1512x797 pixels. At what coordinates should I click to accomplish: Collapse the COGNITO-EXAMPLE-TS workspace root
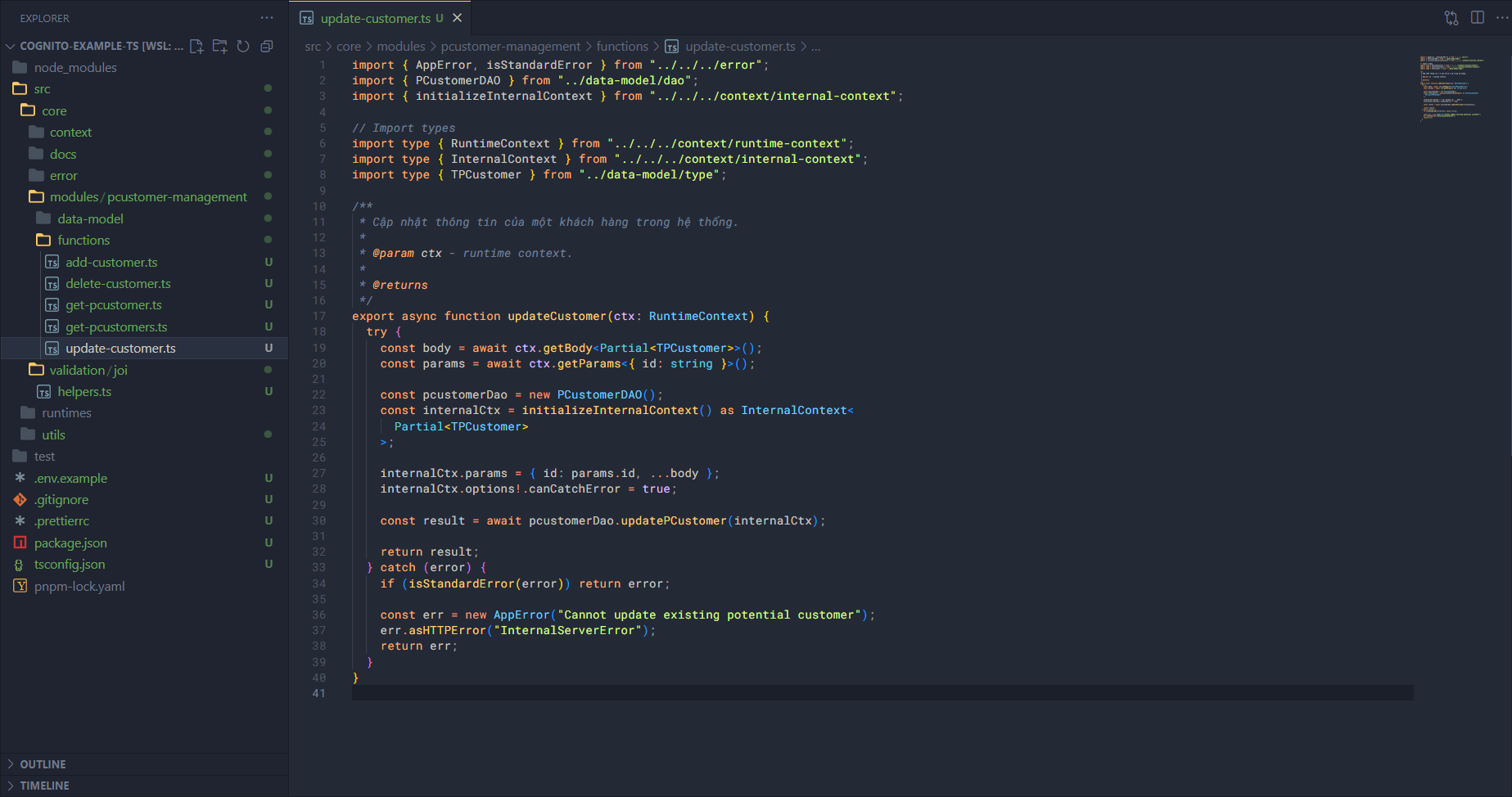click(11, 46)
